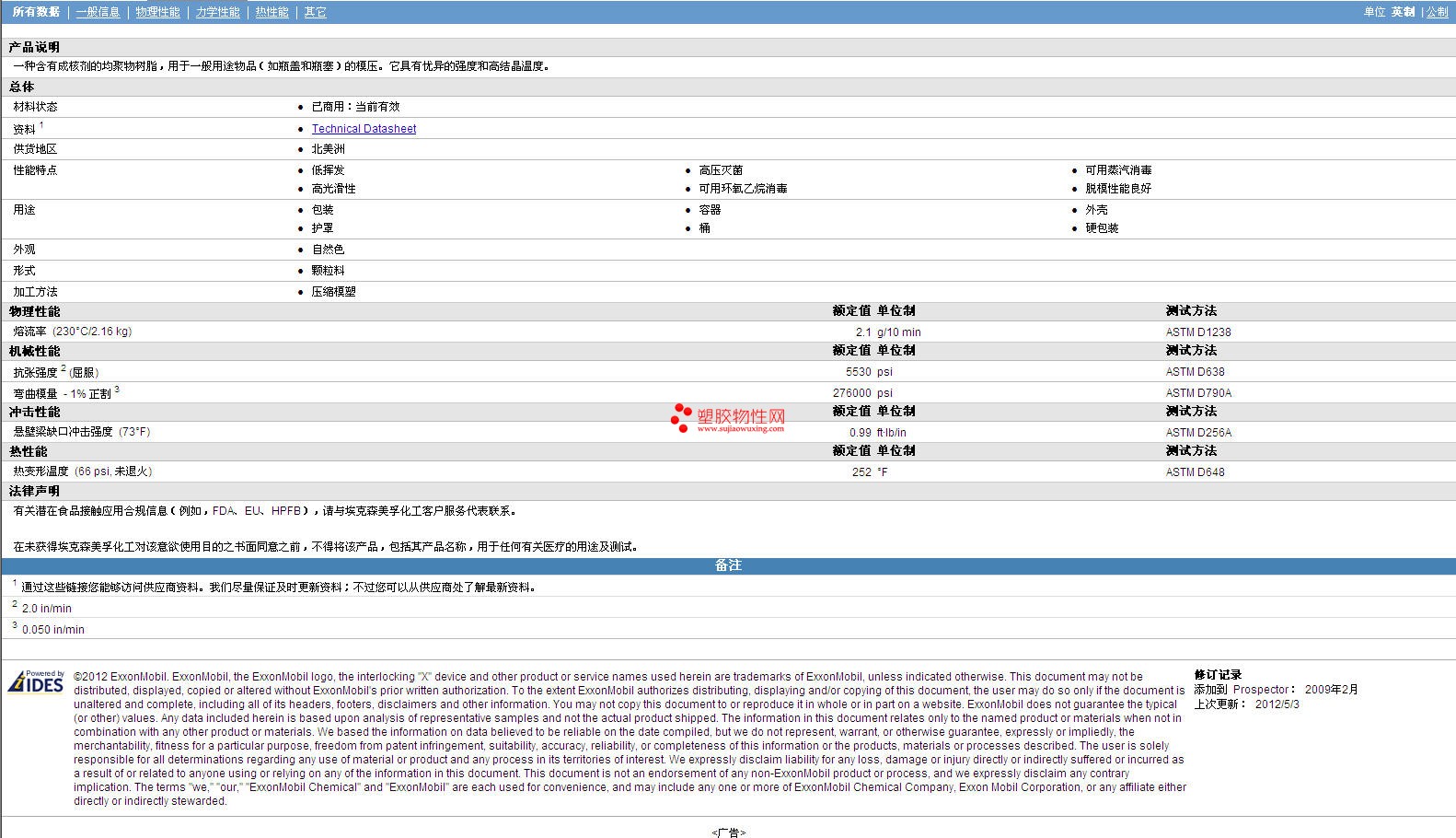Click the 低挥发 feature
The image size is (1456, 838).
[328, 170]
